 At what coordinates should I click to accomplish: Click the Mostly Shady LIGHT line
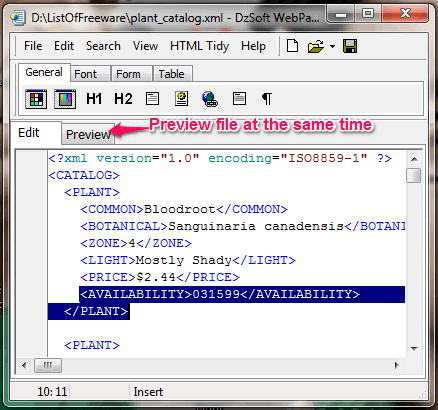coord(188,260)
